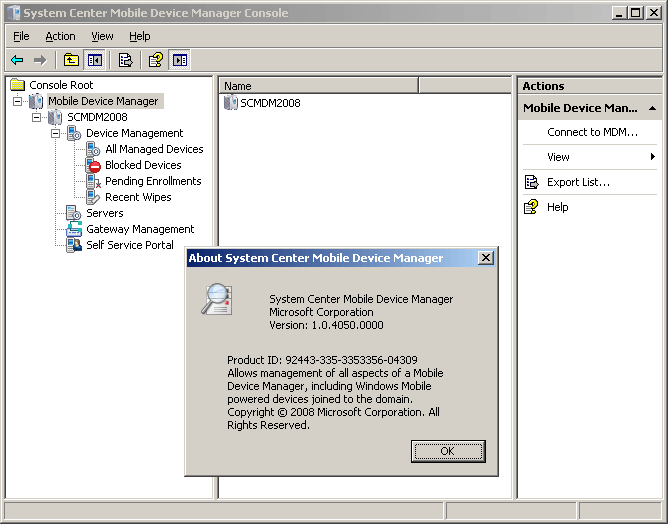Image resolution: width=668 pixels, height=524 pixels.
Task: Select SCMDM2008 text in the list pane
Action: tap(270, 103)
